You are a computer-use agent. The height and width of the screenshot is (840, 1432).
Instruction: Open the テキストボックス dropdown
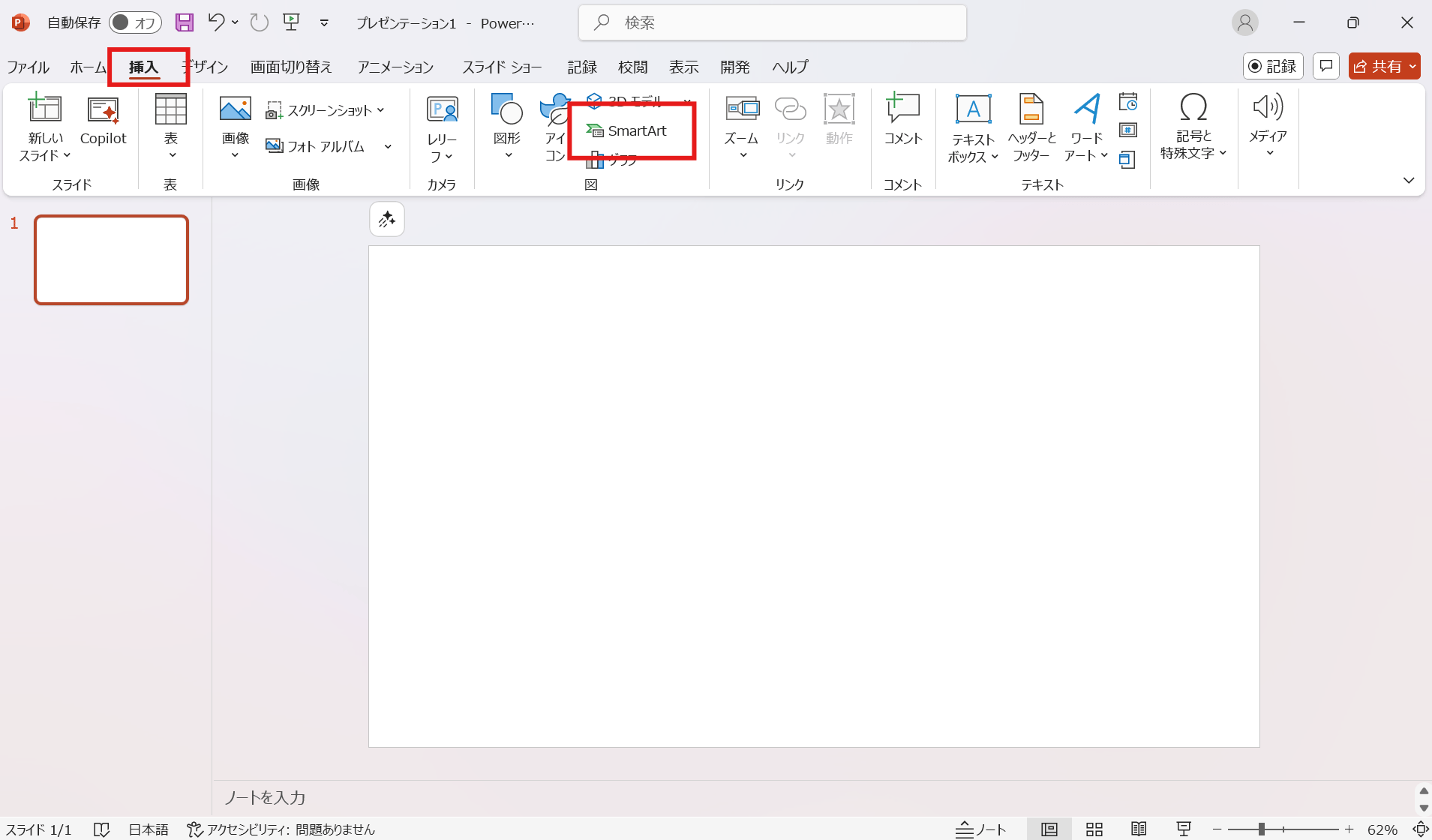point(972,127)
